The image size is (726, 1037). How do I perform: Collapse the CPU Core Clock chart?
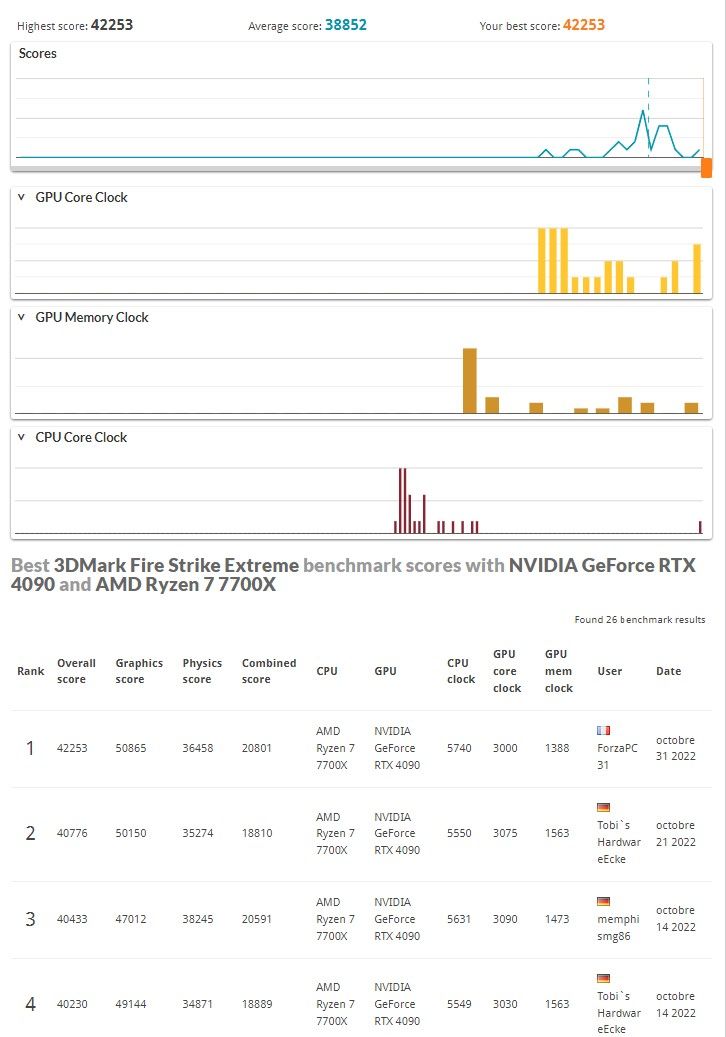21,437
